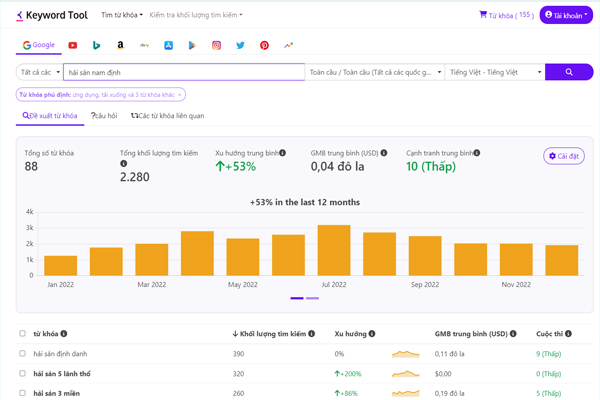Click the 9 (Thấp) competition value
Screen dimensions: 600x400
tap(548, 354)
